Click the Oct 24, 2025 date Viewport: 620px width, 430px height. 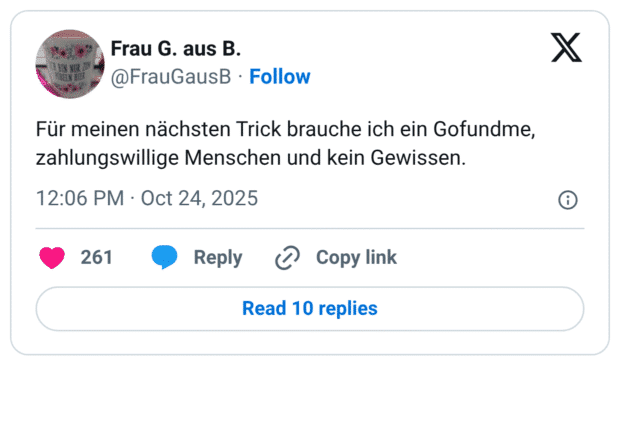point(199,198)
